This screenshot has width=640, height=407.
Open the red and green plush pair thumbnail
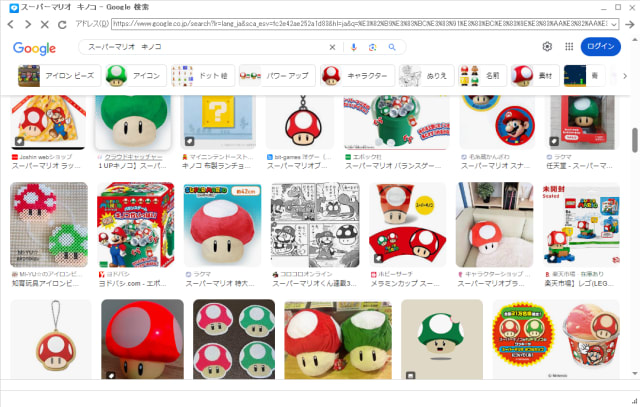338,340
